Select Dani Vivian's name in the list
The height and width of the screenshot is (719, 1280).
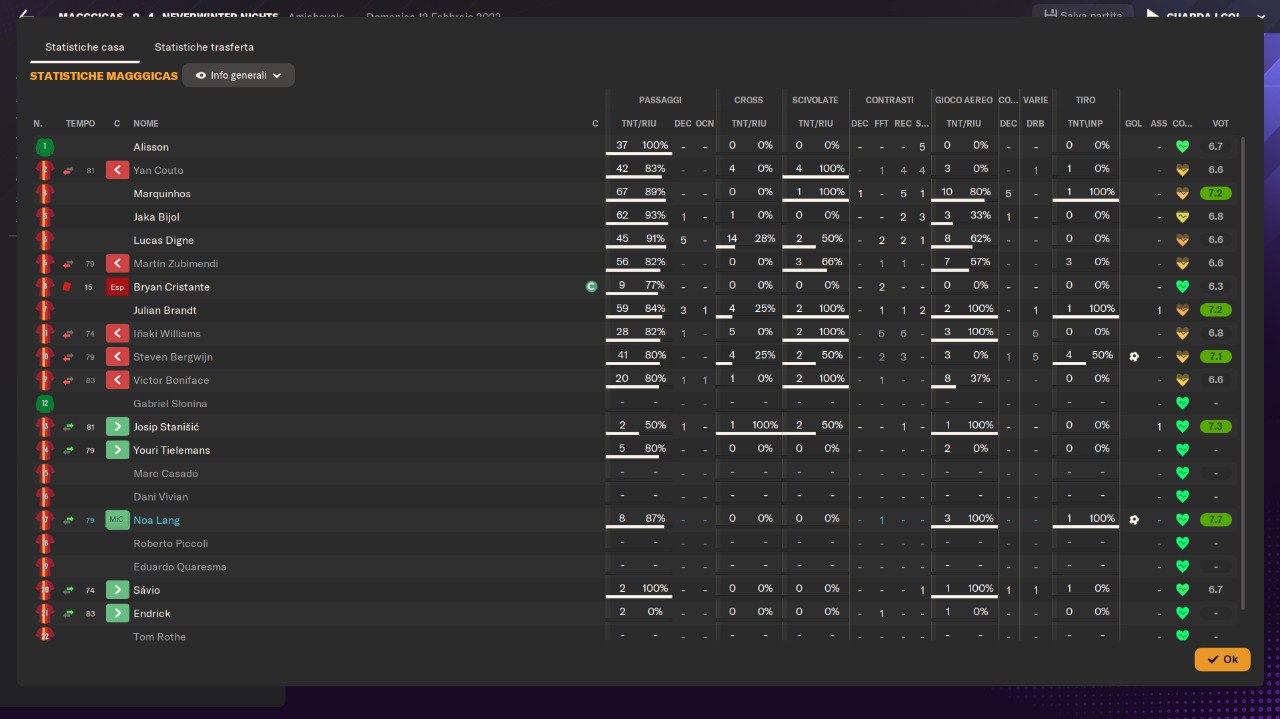161,497
